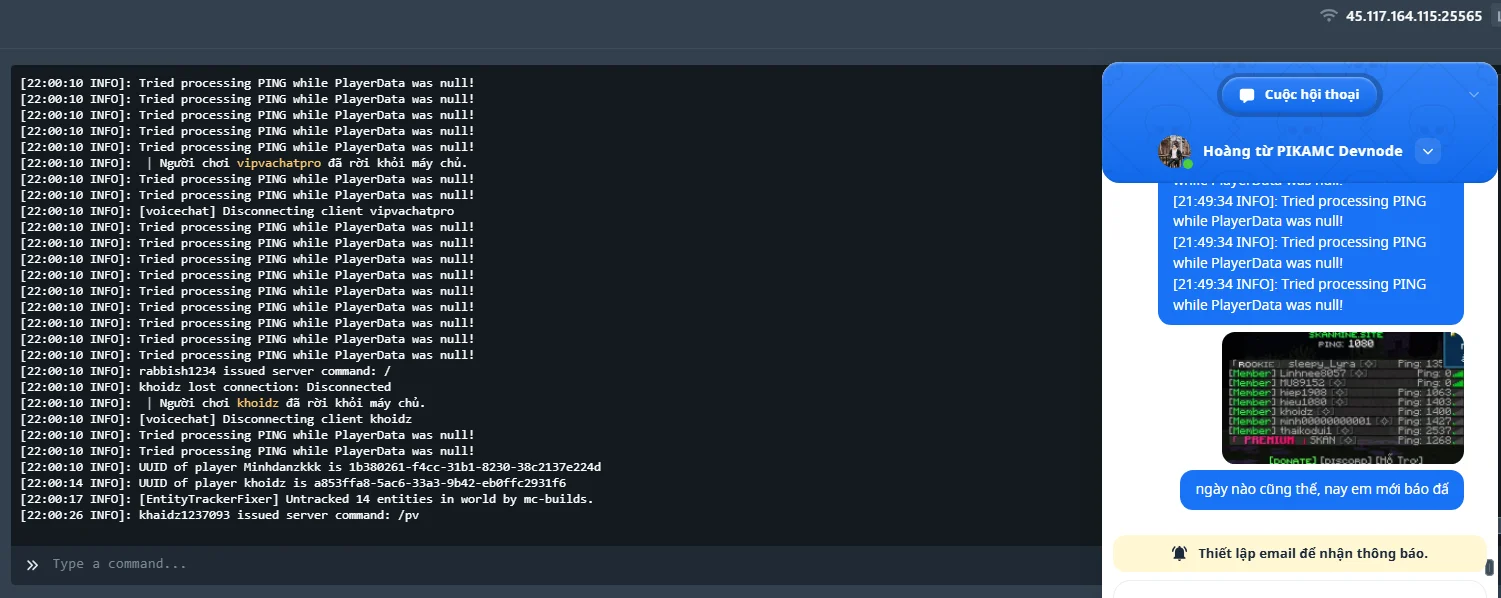Collapse the chat widget with the top chevron
The height and width of the screenshot is (598, 1501).
[1473, 94]
